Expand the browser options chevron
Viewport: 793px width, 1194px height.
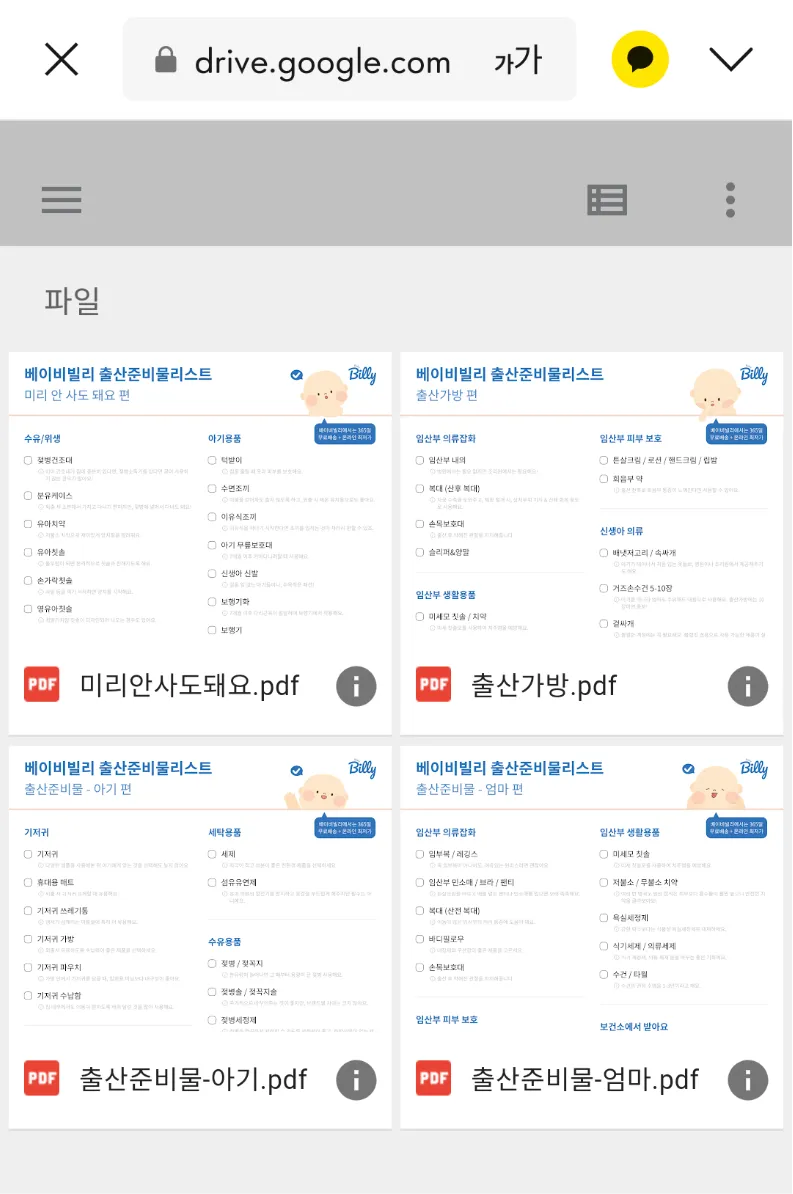731,59
